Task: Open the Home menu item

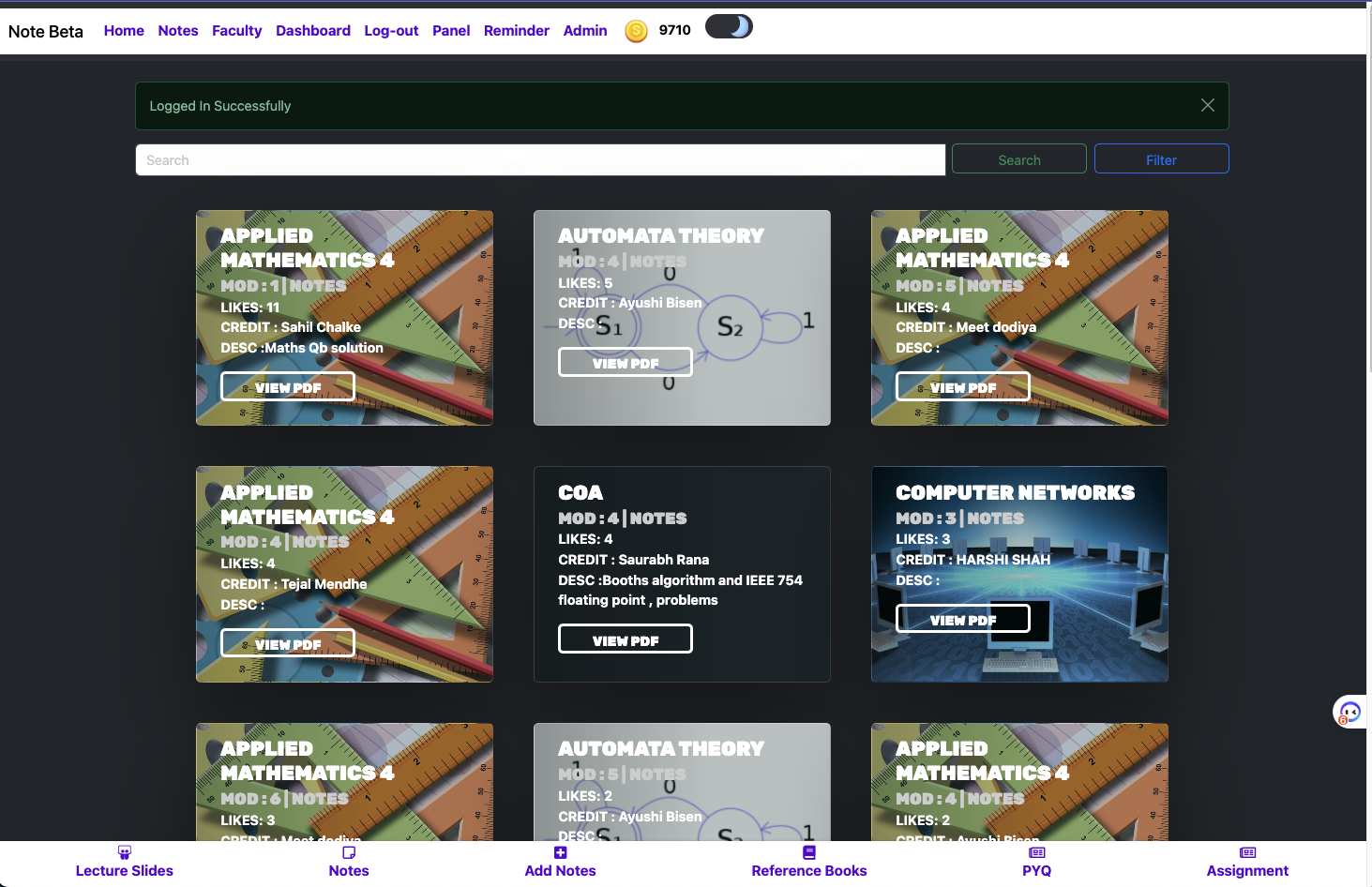Action: coord(124,31)
